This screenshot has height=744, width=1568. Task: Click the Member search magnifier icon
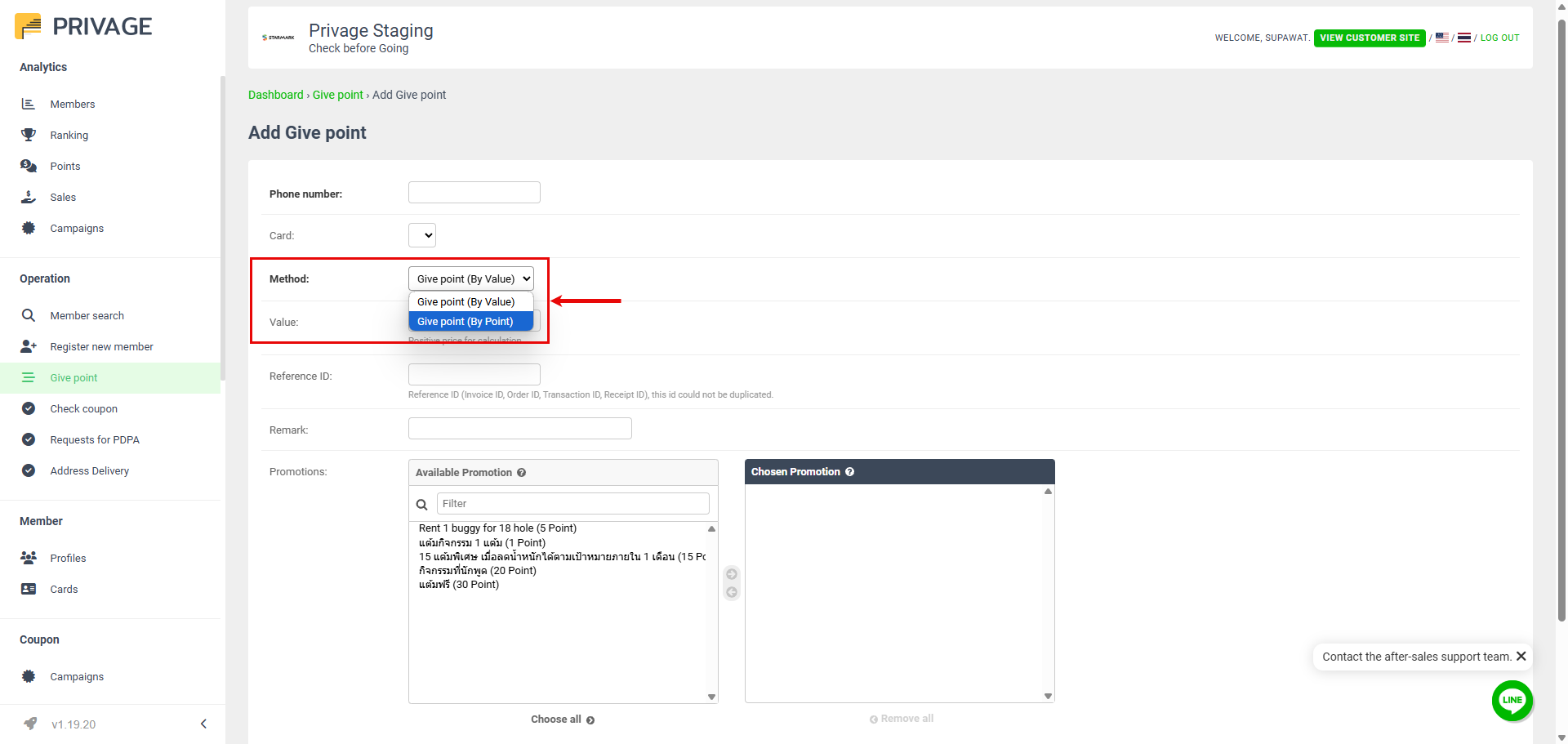29,315
